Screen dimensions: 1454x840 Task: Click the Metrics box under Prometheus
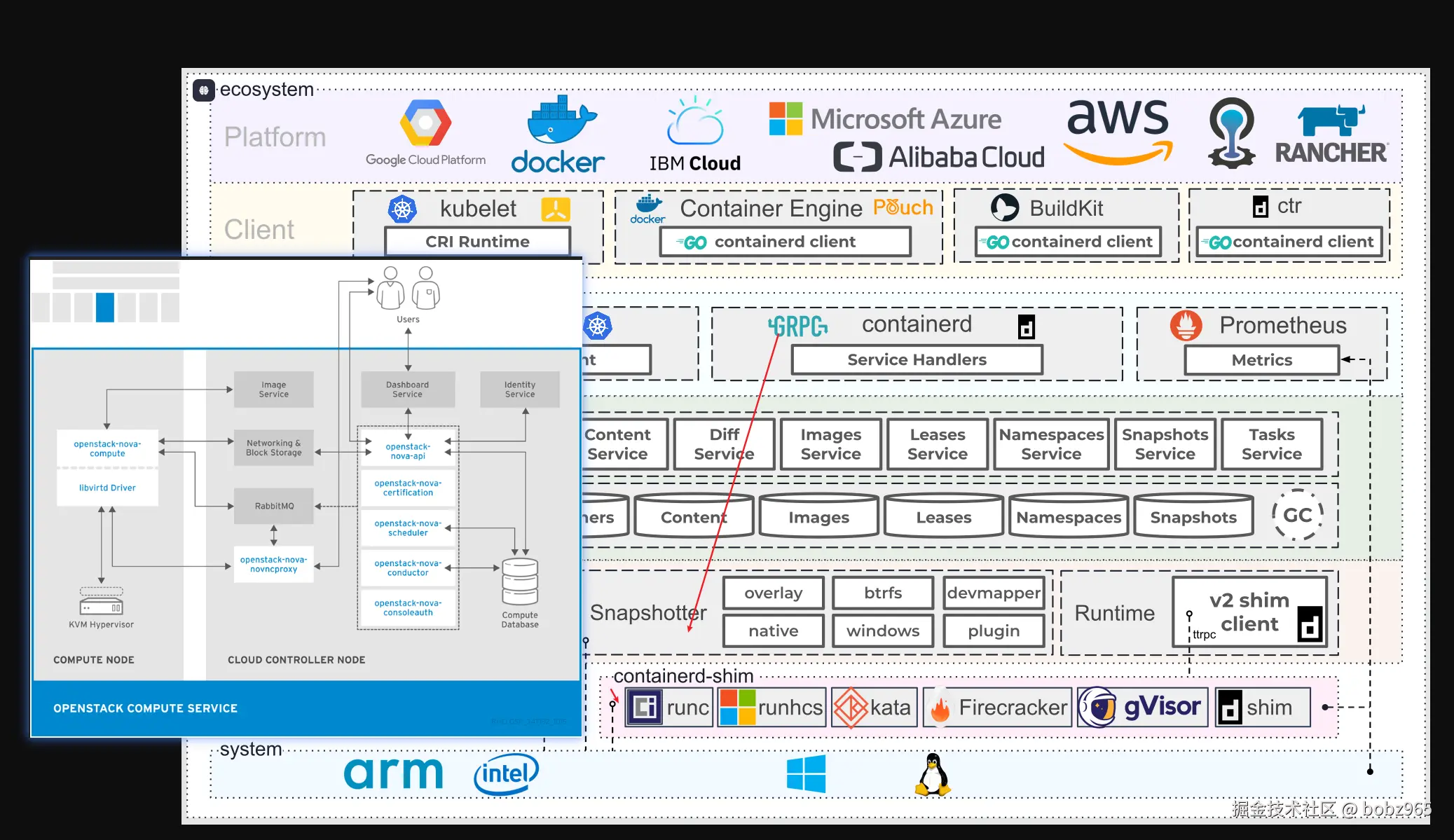pyautogui.click(x=1261, y=360)
